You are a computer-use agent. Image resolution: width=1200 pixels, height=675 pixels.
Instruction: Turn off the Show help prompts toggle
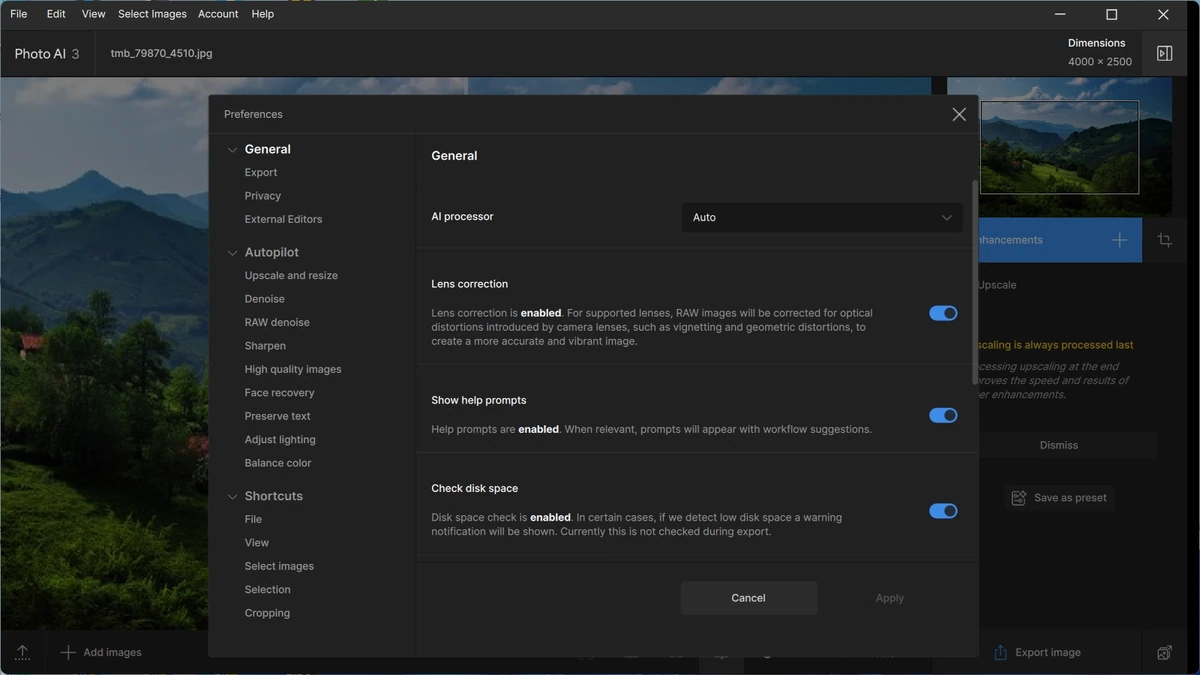coord(943,415)
